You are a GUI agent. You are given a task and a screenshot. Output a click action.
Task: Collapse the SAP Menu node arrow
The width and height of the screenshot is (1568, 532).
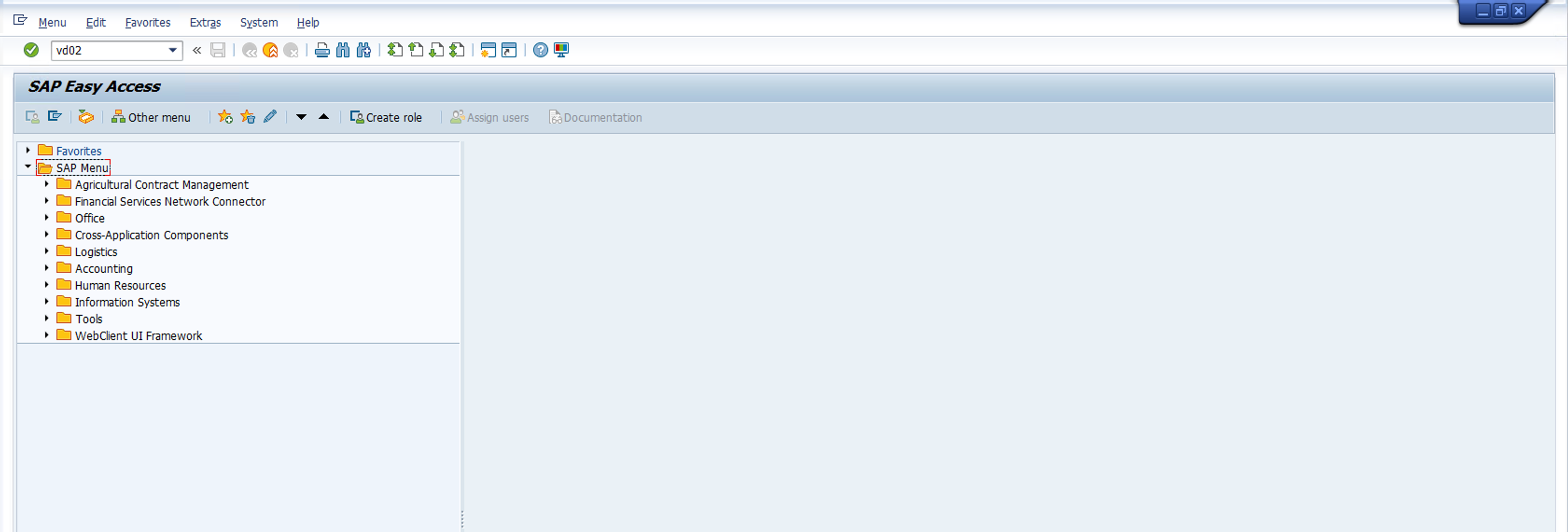[28, 166]
